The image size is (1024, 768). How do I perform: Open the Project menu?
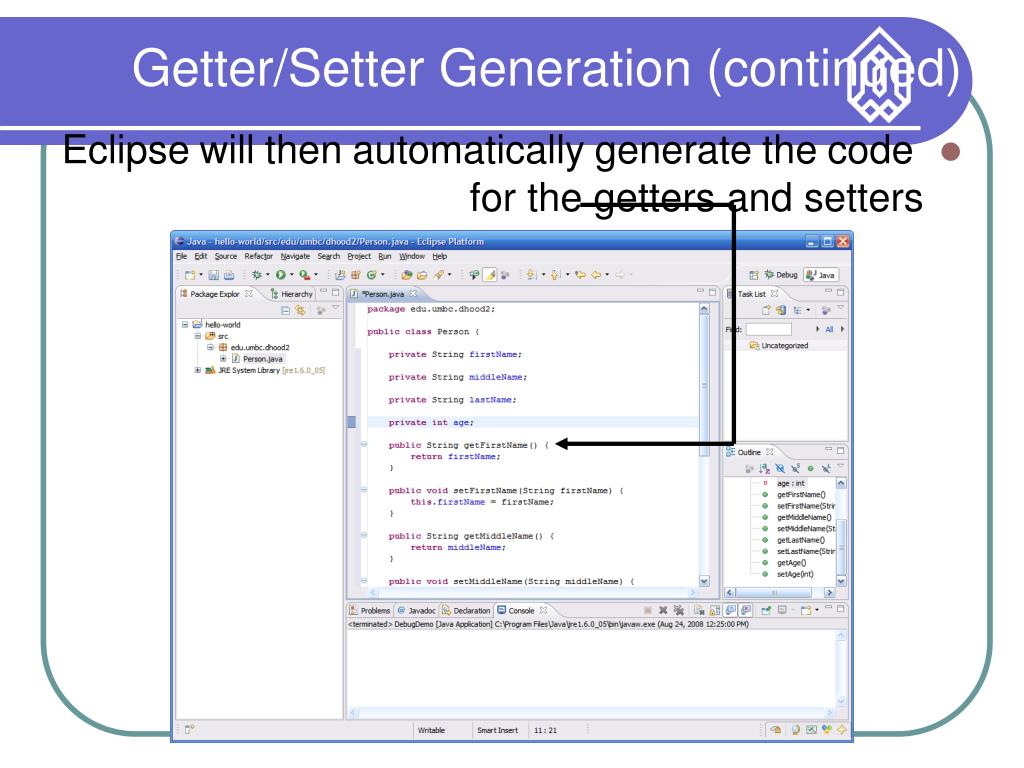[359, 257]
